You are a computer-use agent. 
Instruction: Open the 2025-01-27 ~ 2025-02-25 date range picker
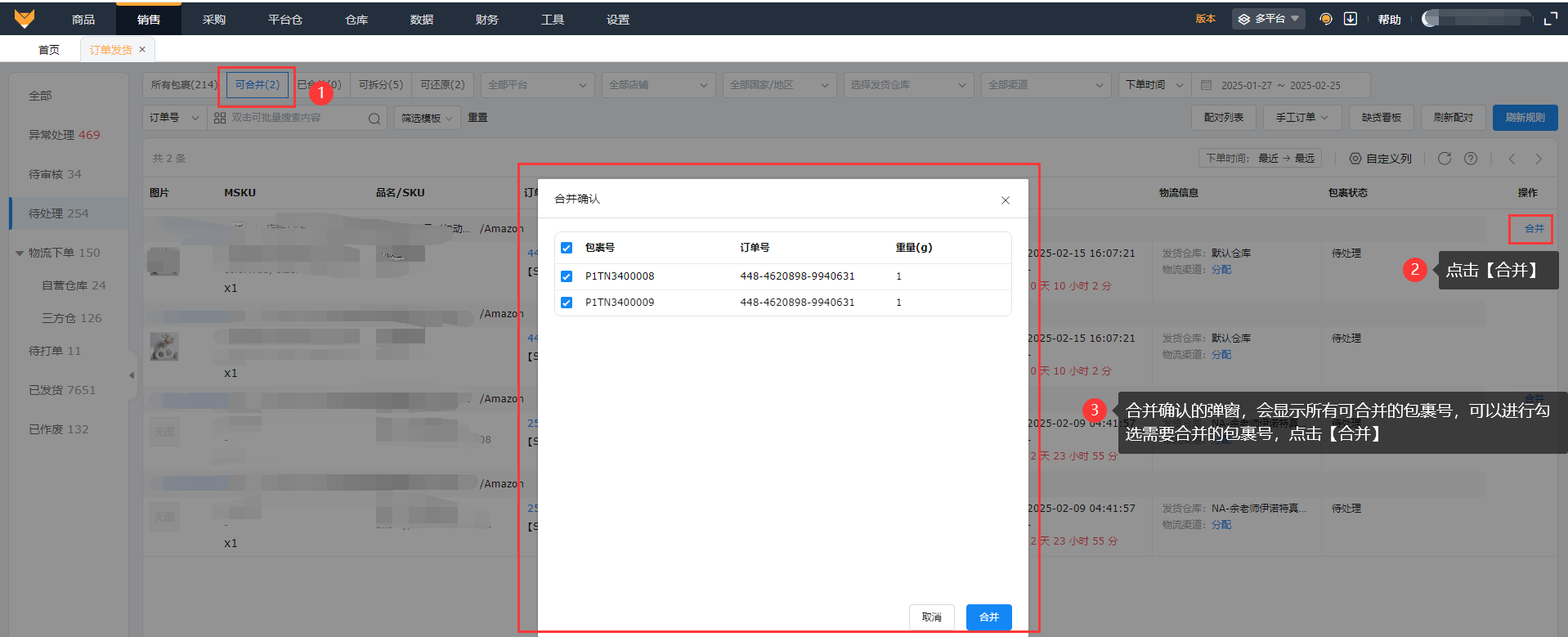pos(1281,85)
